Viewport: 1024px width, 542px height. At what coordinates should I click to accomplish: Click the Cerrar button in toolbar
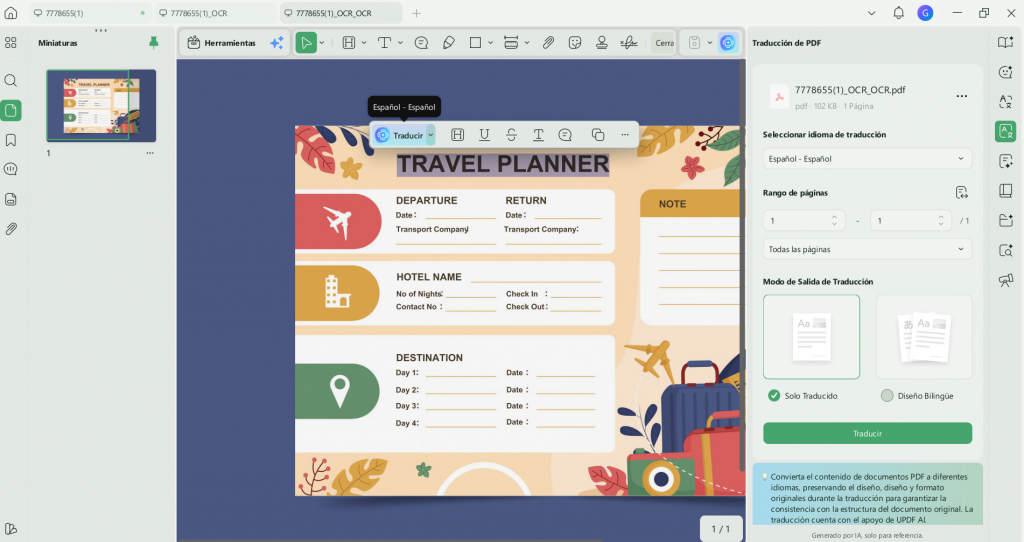(664, 43)
